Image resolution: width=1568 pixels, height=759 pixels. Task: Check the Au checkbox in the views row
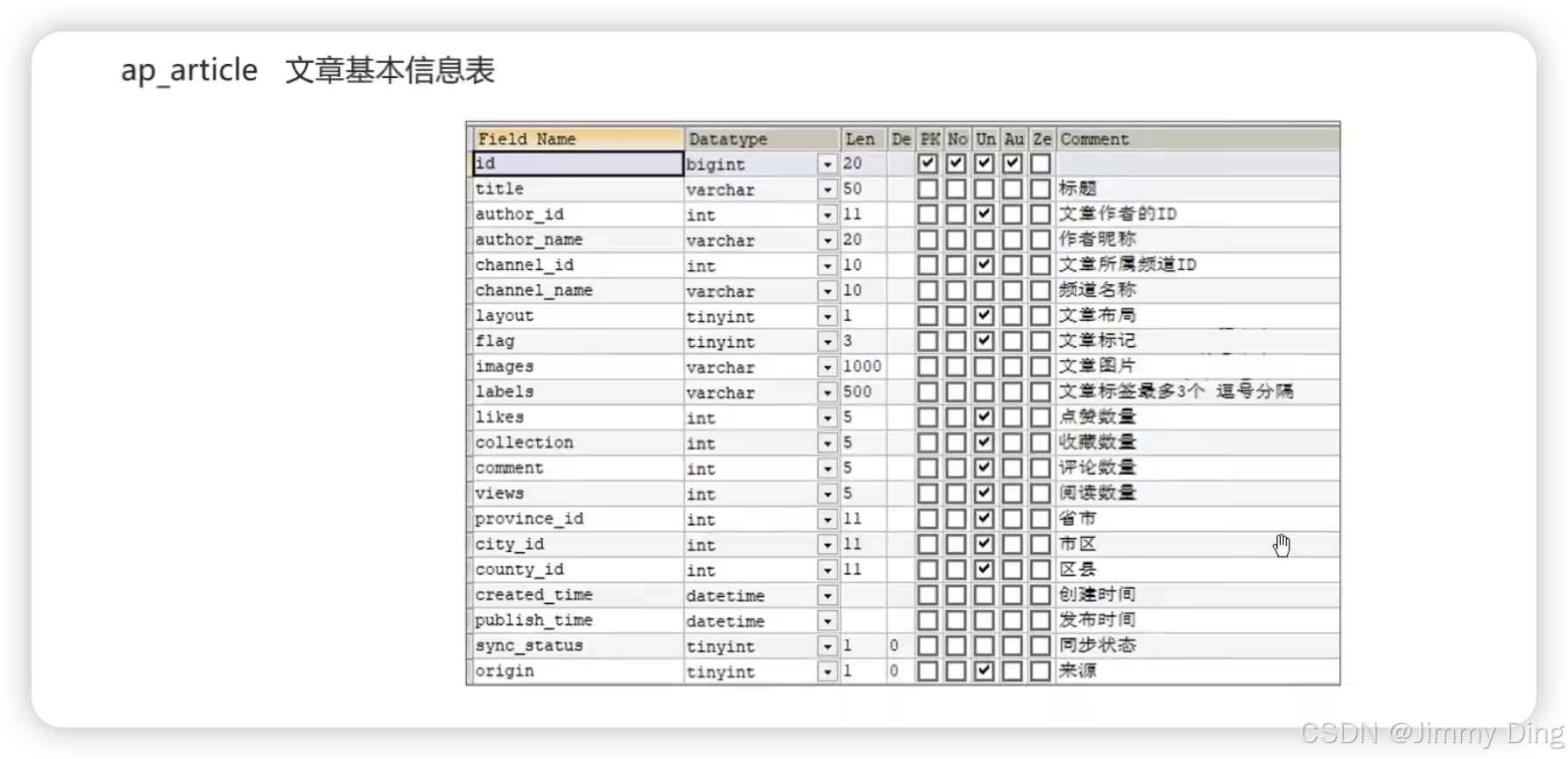click(1013, 493)
